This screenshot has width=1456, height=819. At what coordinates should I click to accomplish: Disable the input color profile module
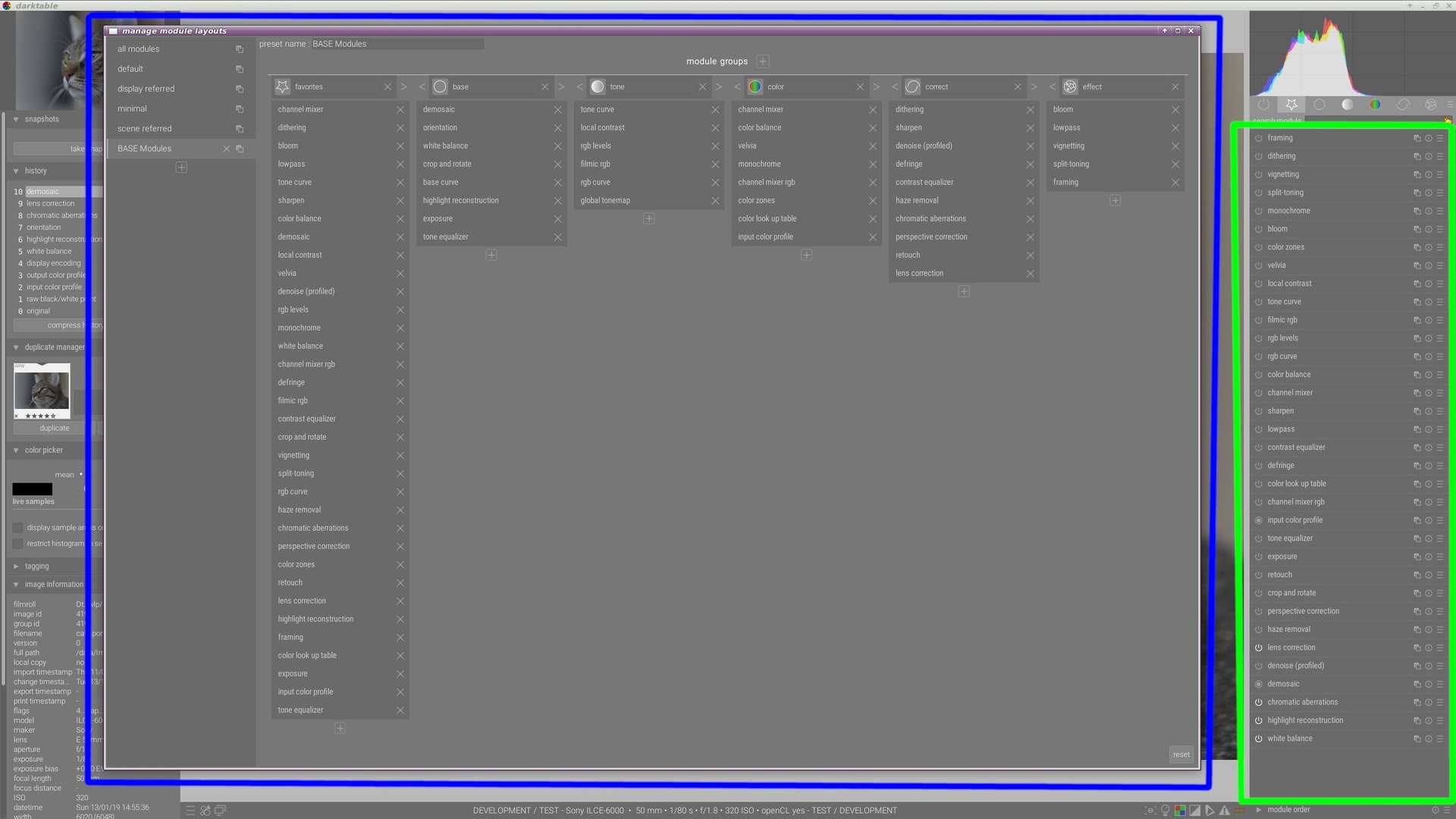[1258, 520]
